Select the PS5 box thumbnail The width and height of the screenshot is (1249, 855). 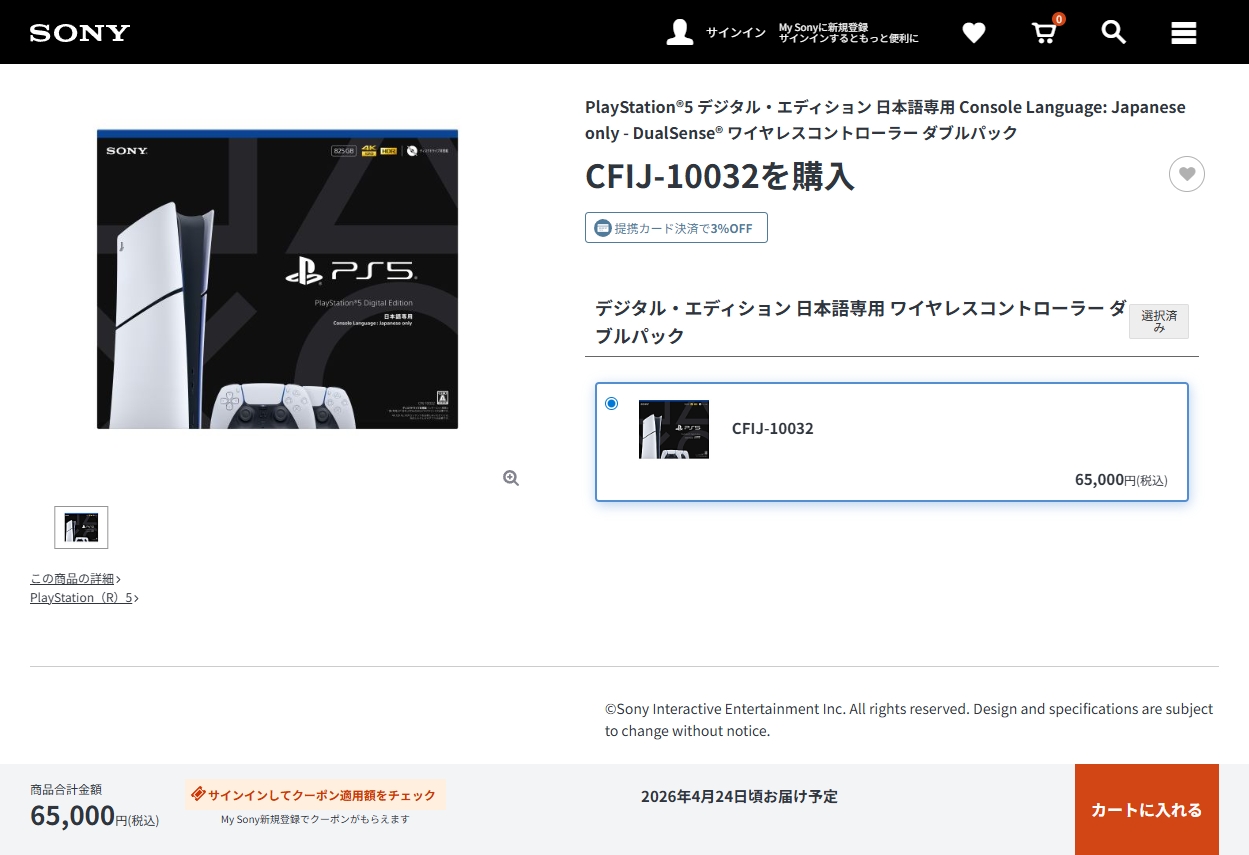click(x=81, y=527)
